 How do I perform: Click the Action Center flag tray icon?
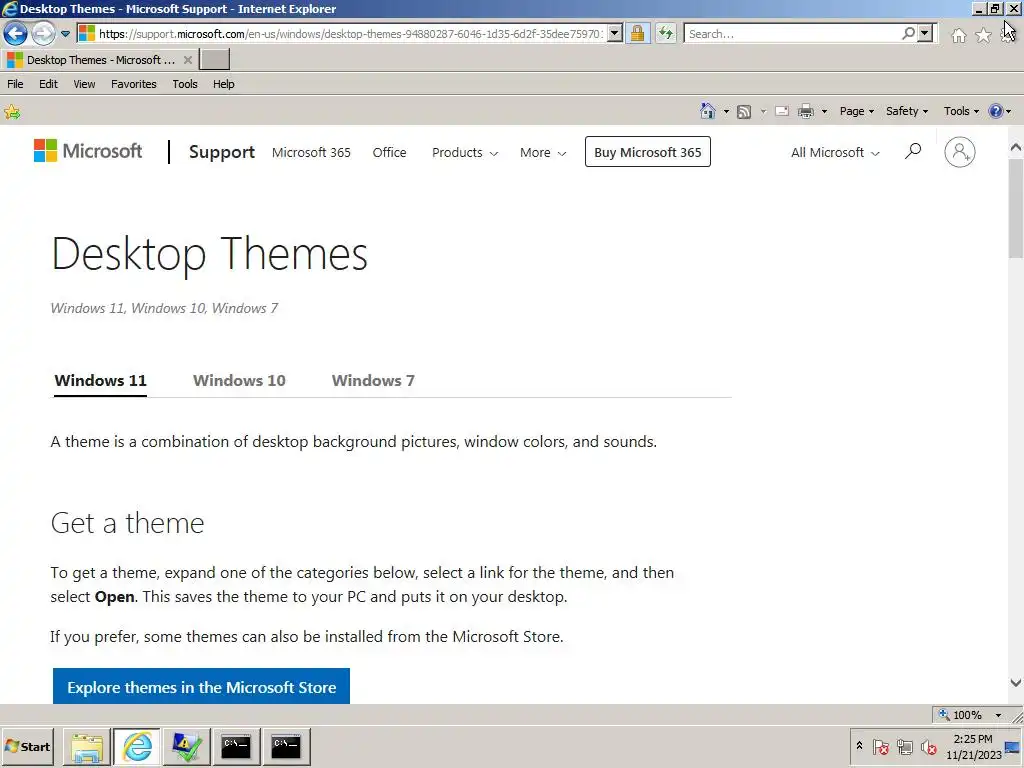click(880, 746)
